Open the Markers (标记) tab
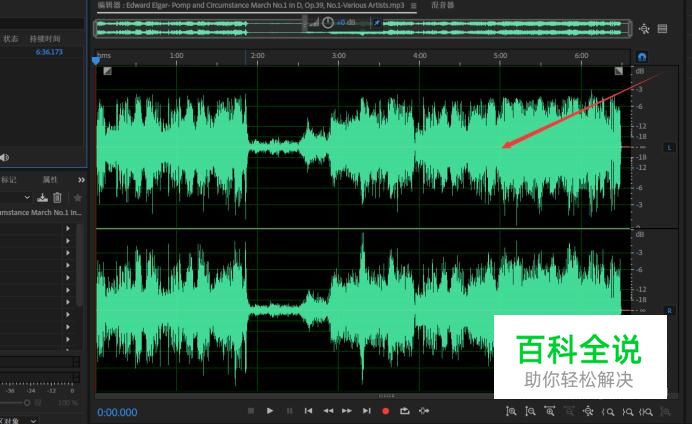The height and width of the screenshot is (424, 692). coord(9,180)
